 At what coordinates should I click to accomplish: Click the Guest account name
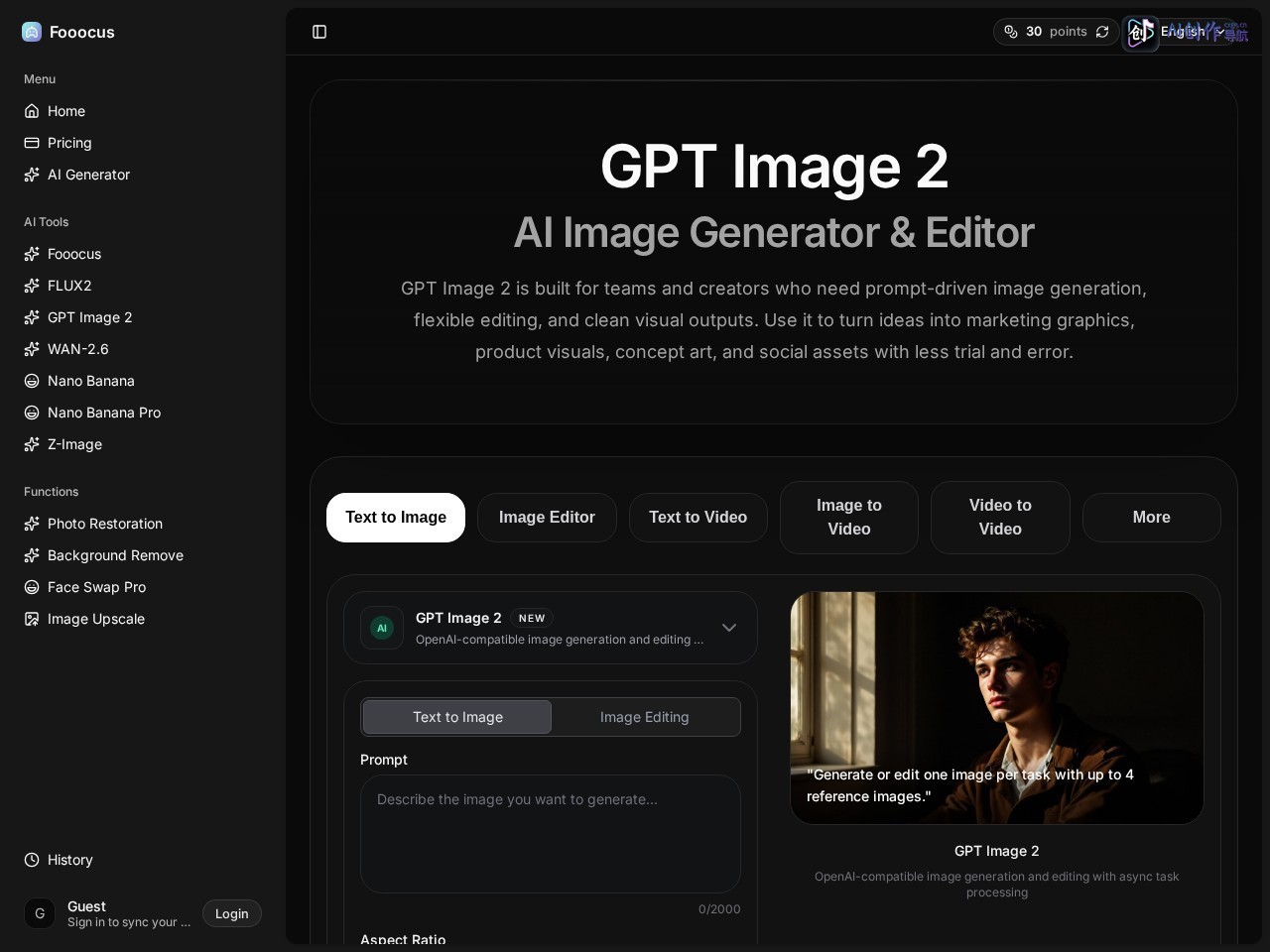coord(86,906)
